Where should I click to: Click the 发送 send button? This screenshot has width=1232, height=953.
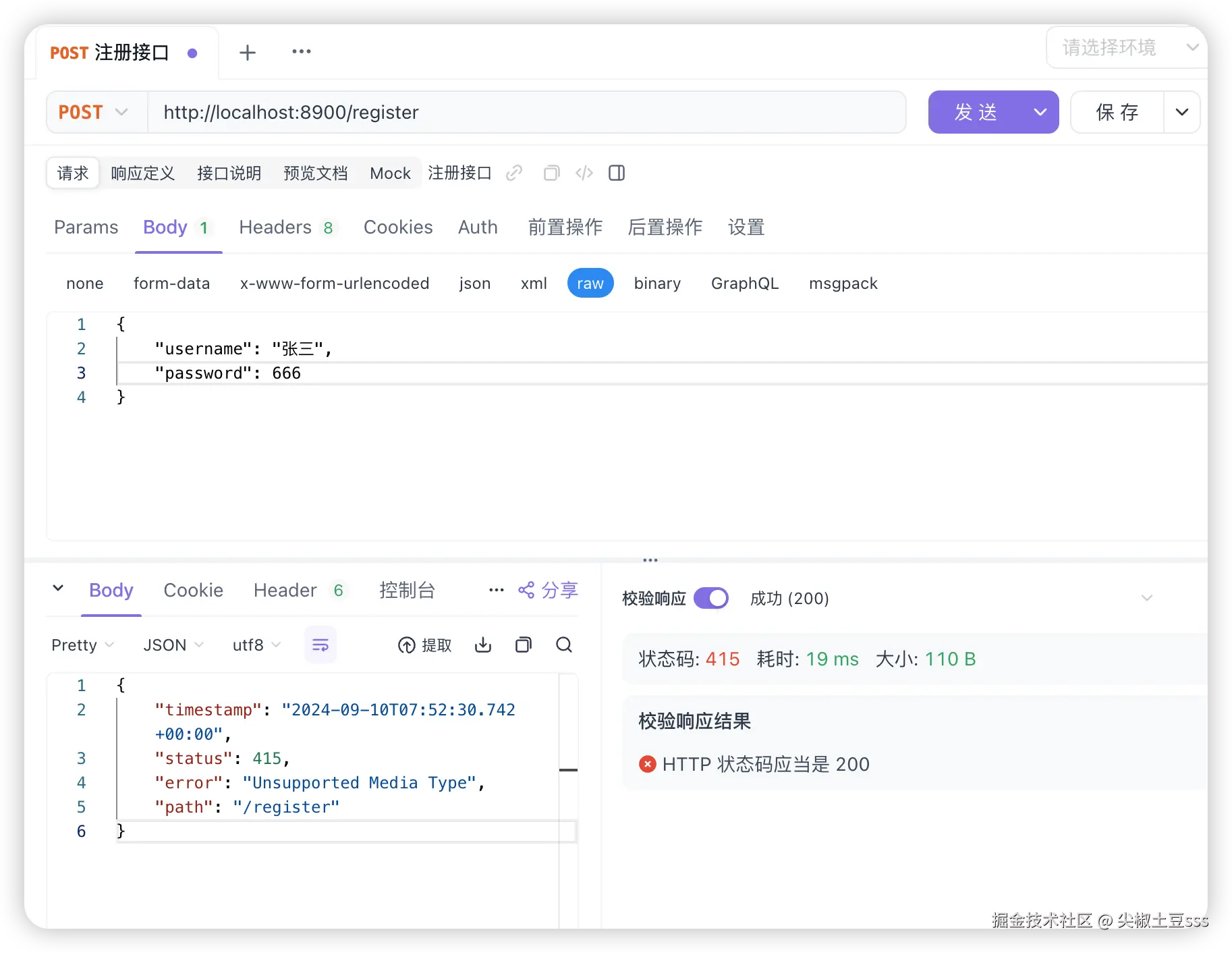976,112
